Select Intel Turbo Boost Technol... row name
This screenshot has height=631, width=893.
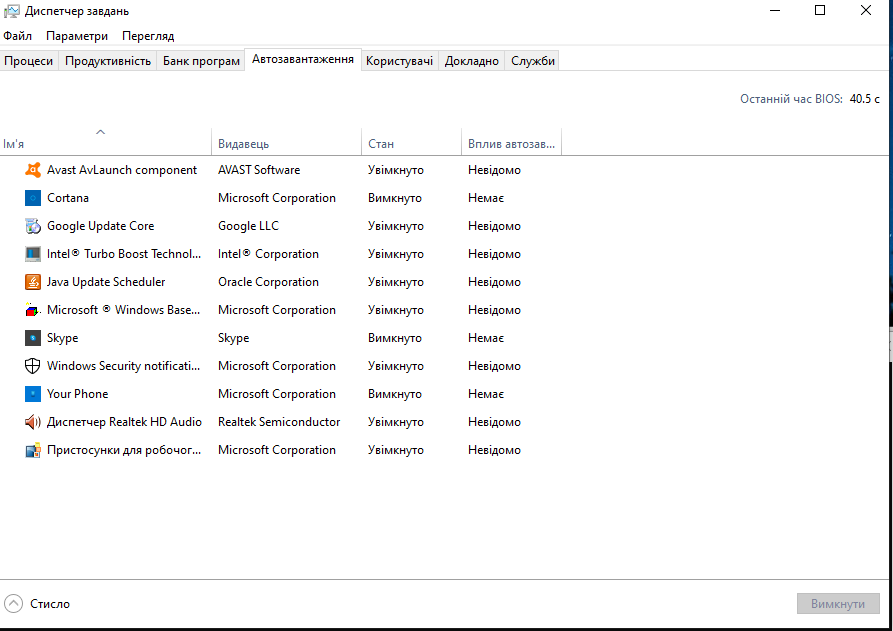click(x=124, y=253)
